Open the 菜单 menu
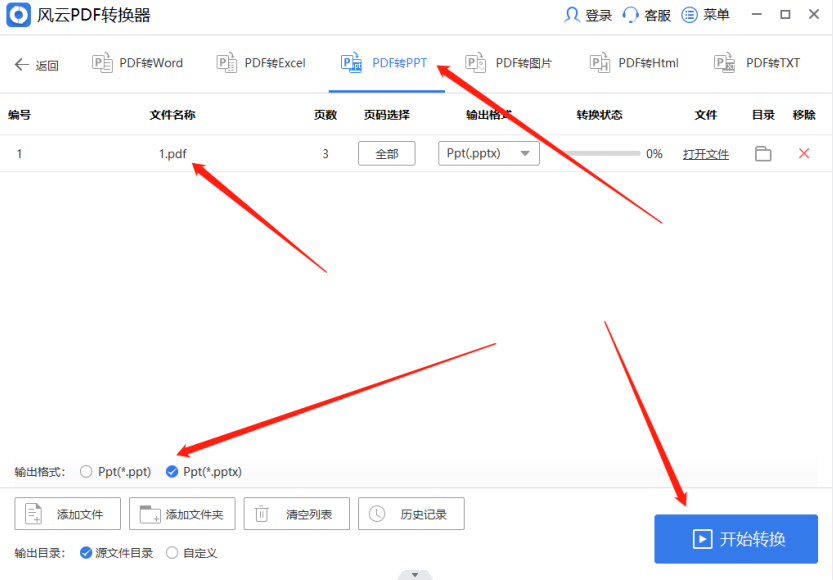Image resolution: width=833 pixels, height=580 pixels. click(x=706, y=15)
